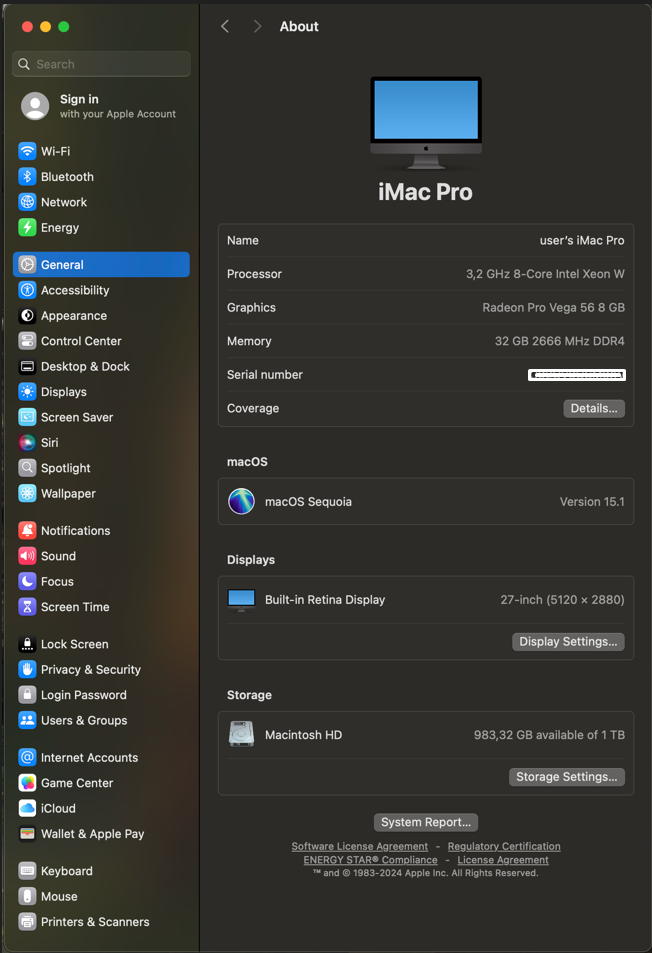This screenshot has height=953, width=652.
Task: Select the iCloud cloud icon
Action: coord(27,808)
